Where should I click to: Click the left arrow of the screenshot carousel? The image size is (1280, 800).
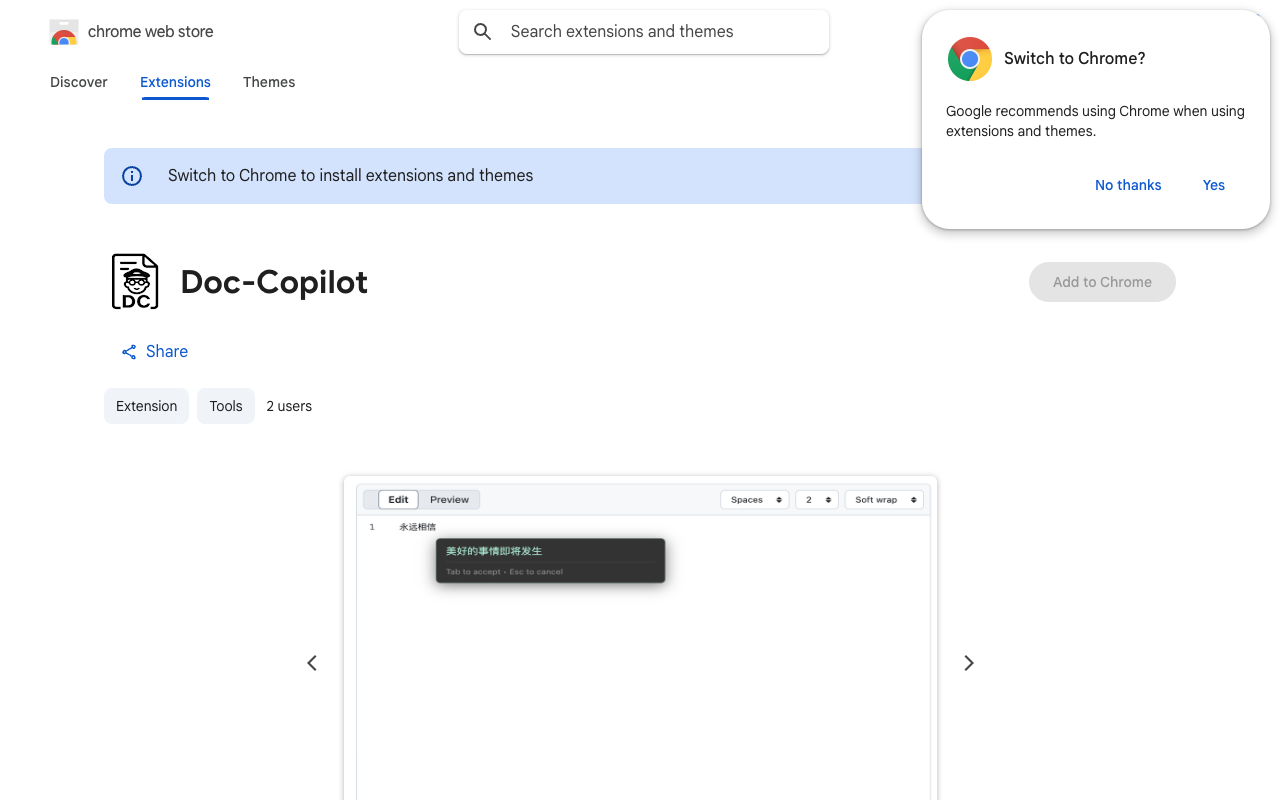pos(311,663)
